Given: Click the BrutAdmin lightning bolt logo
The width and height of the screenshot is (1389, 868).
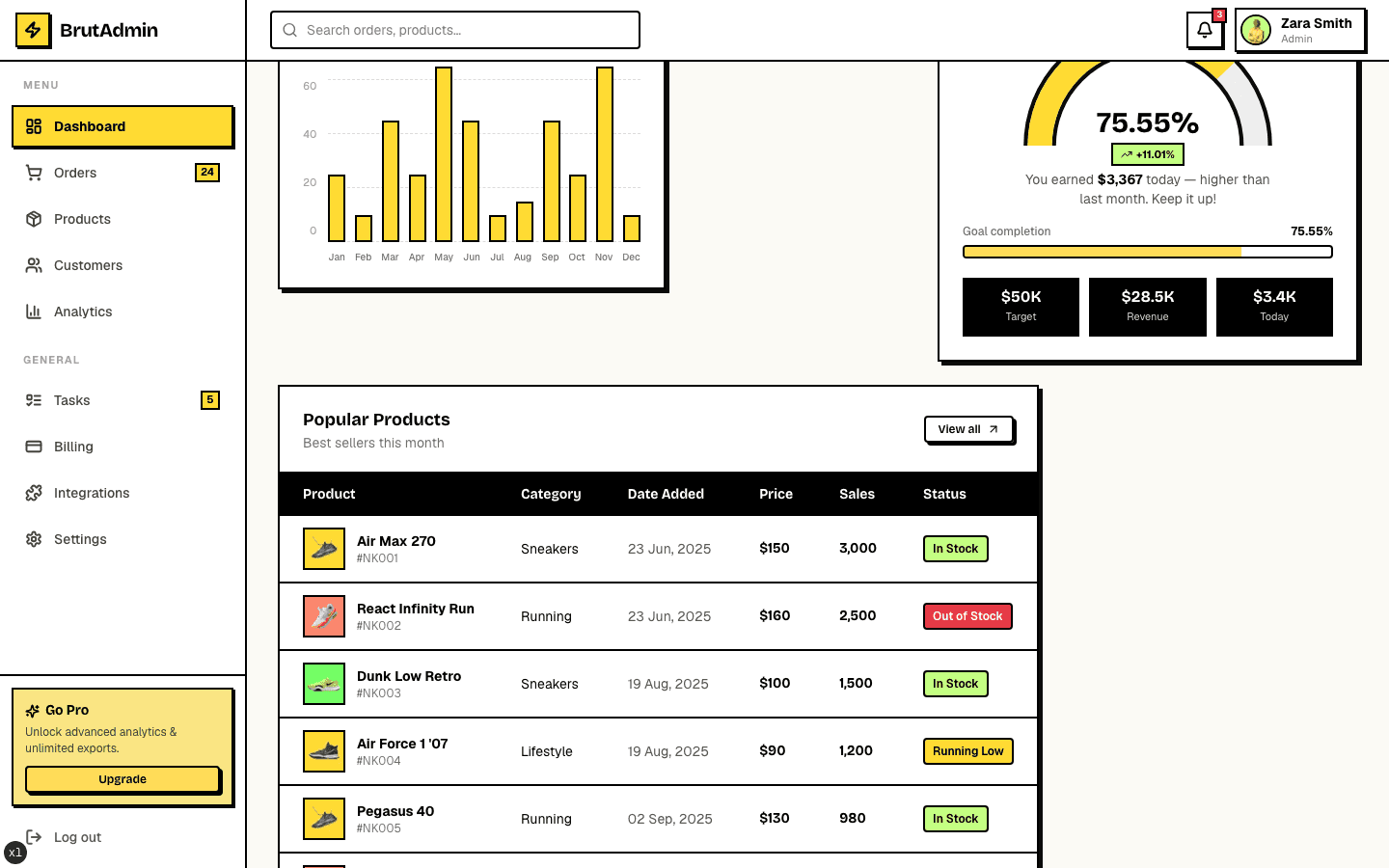Looking at the screenshot, I should [x=33, y=30].
